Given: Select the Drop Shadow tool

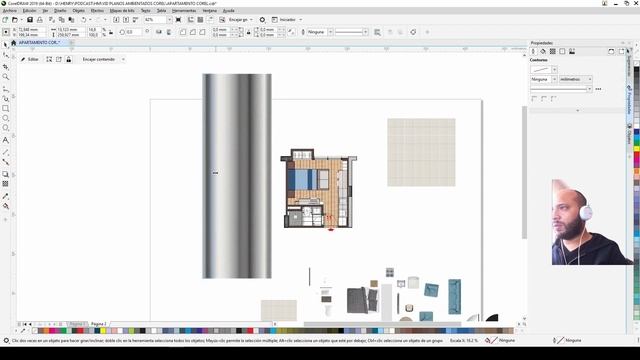Looking at the screenshot, I should 5,174.
